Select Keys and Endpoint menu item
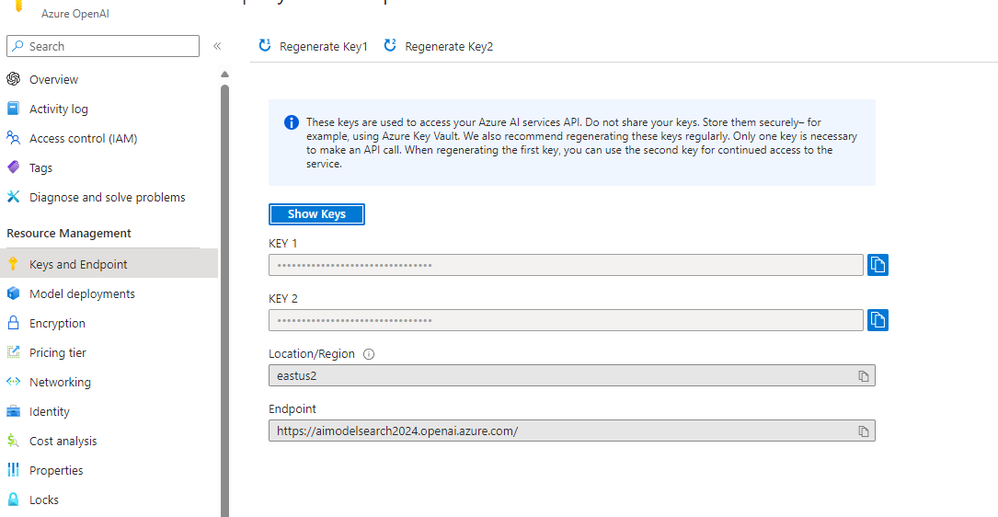This screenshot has width=998, height=517. (x=109, y=264)
